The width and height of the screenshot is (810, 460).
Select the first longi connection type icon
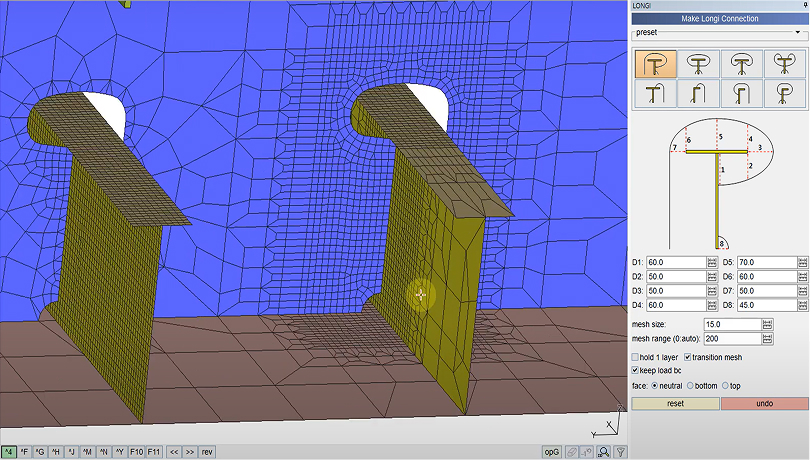point(654,64)
